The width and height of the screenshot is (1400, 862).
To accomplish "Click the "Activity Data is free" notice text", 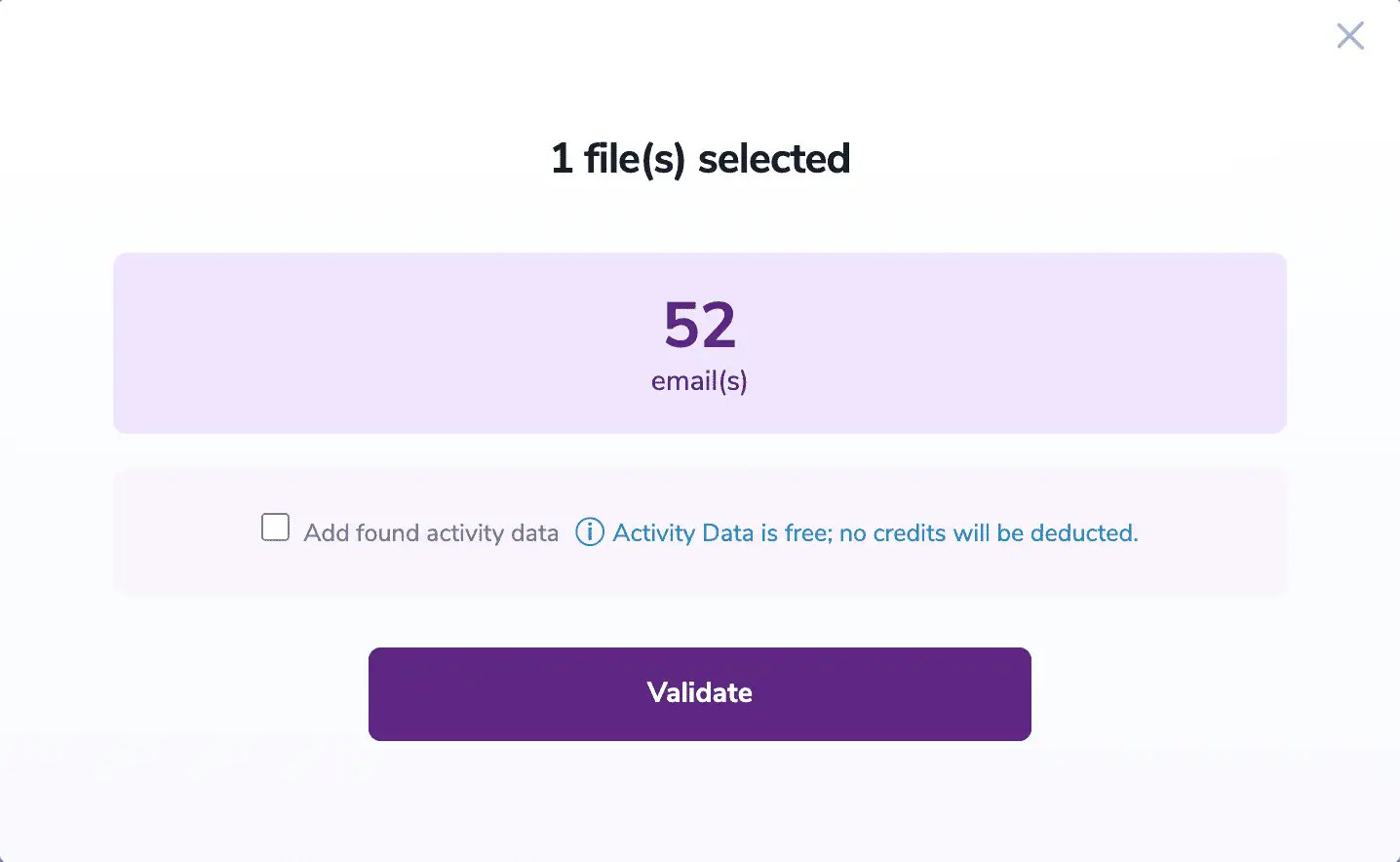I will pyautogui.click(x=721, y=533).
